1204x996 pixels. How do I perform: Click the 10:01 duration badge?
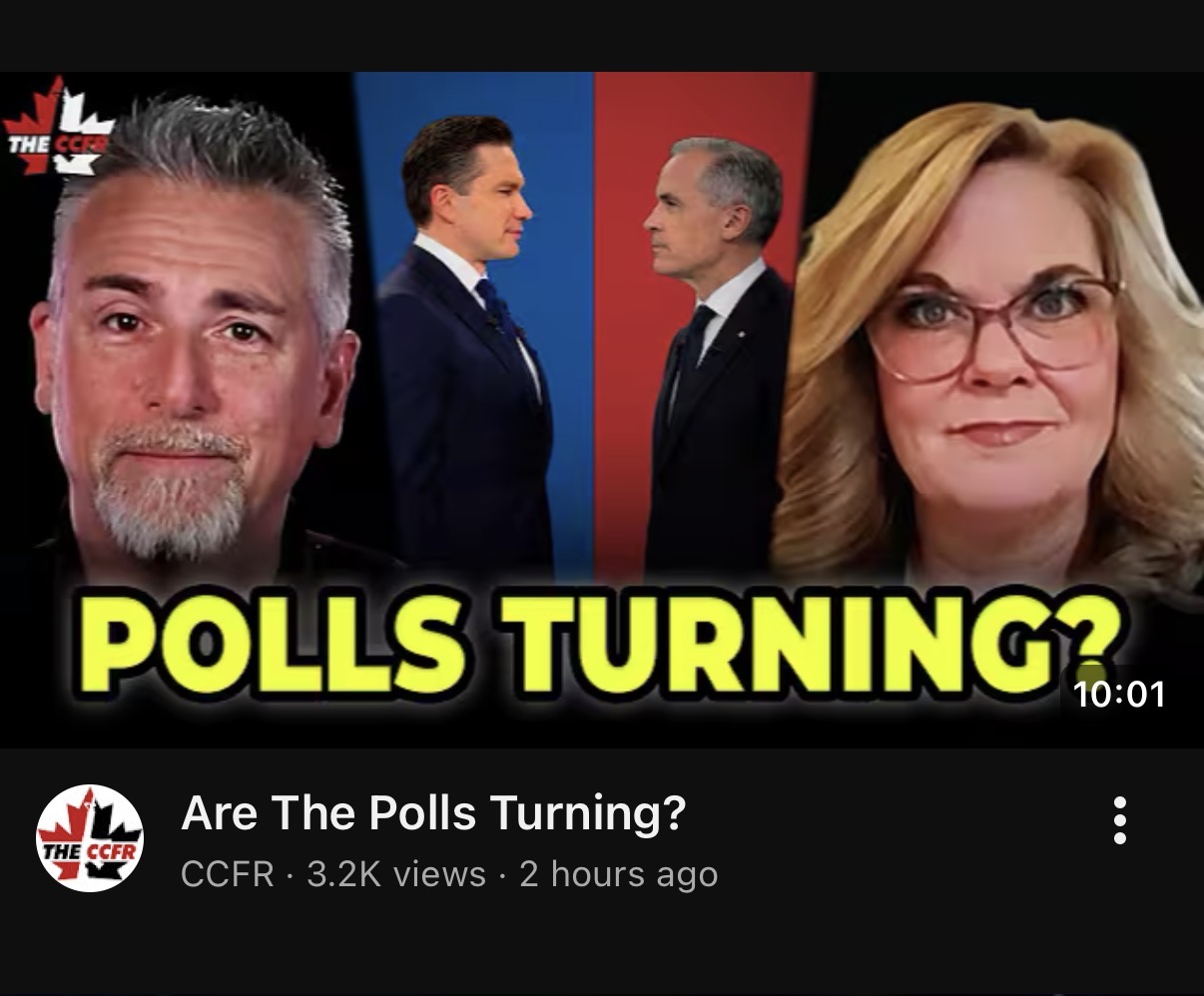(x=1120, y=693)
